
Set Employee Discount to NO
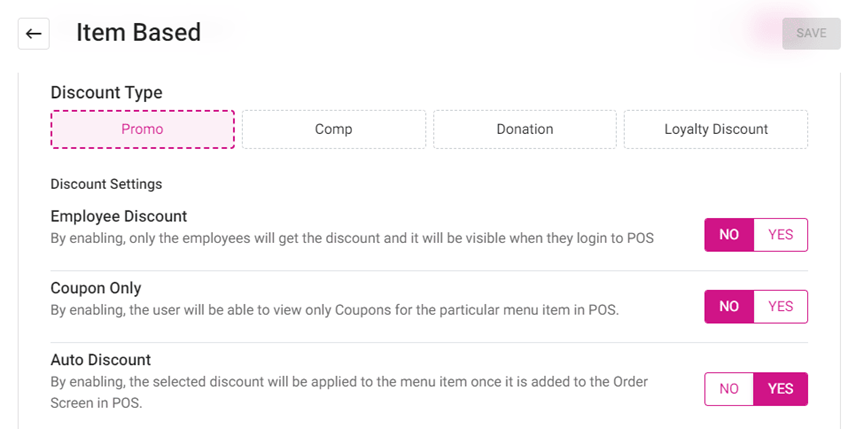[729, 235]
